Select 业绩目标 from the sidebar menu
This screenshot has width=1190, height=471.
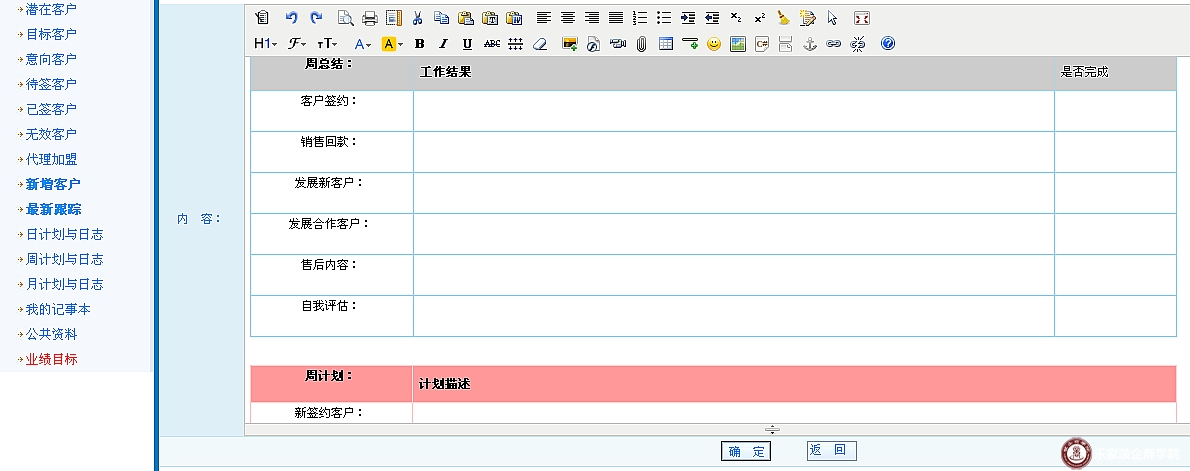[x=51, y=359]
